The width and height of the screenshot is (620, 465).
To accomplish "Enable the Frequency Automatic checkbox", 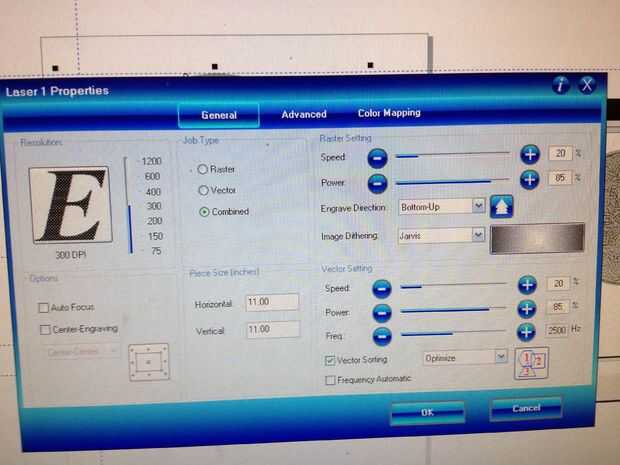I will (x=330, y=380).
